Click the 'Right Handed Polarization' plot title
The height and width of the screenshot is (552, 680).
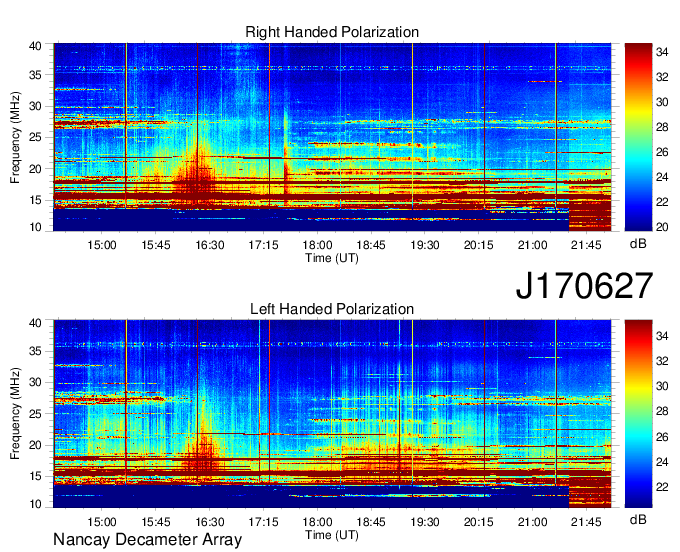point(332,32)
